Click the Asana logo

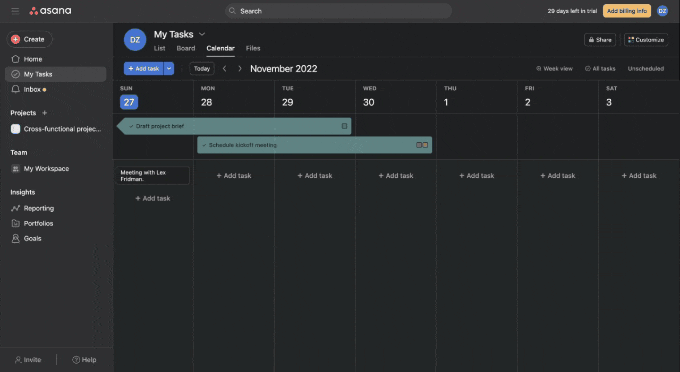[50, 11]
